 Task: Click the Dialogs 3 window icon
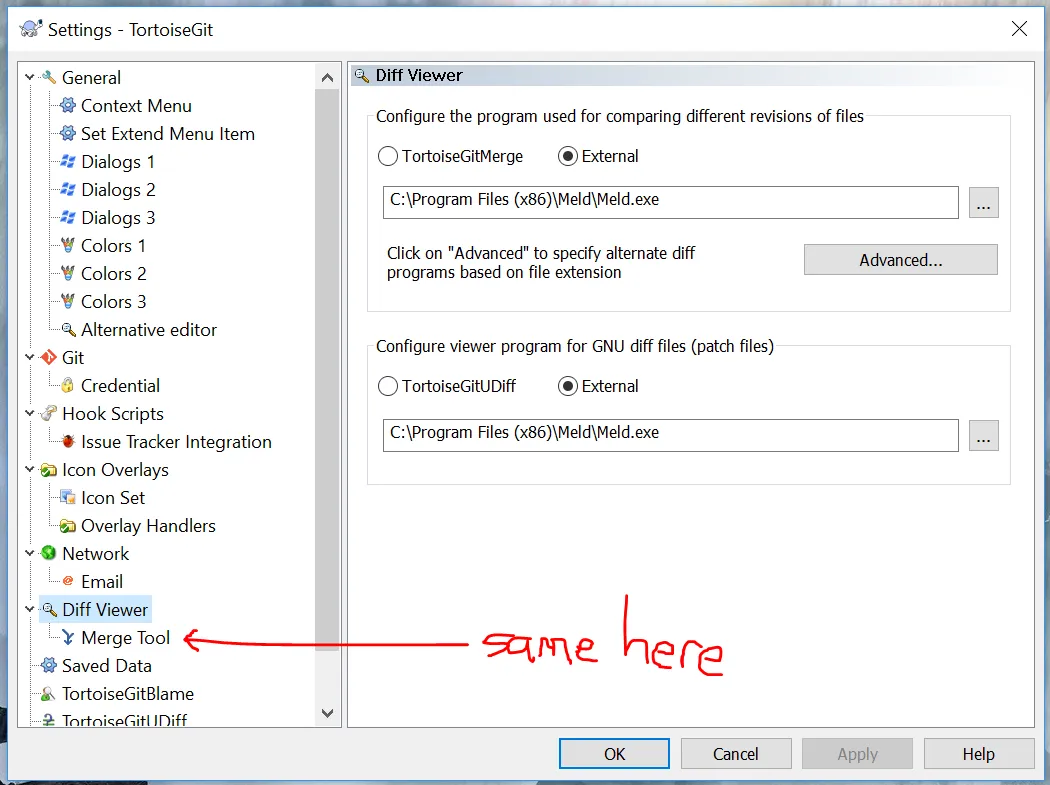(68, 217)
